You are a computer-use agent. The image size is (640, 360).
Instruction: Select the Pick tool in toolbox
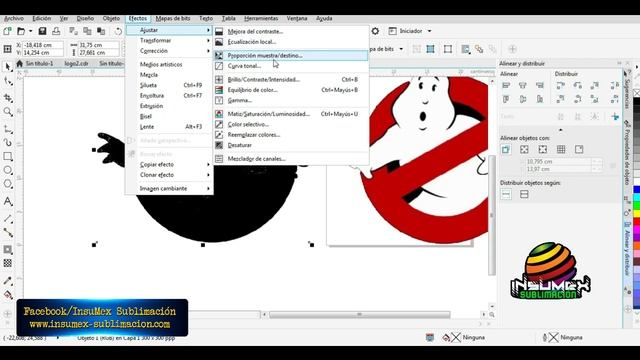tap(8, 67)
